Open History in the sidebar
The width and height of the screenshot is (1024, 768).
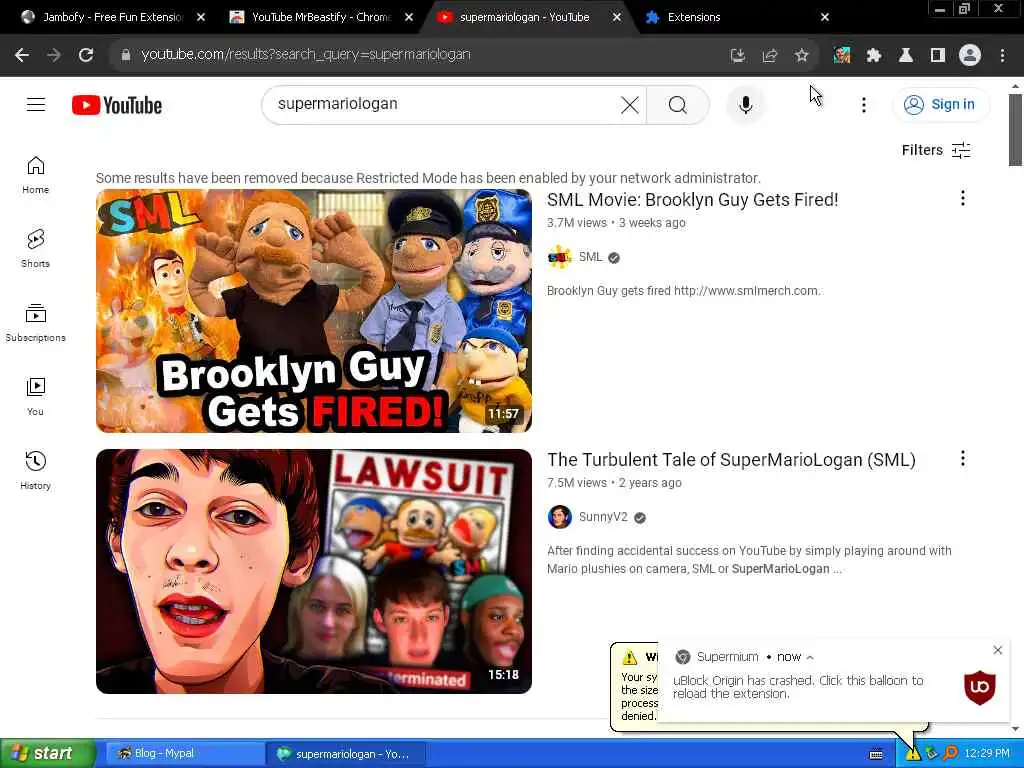click(x=36, y=470)
